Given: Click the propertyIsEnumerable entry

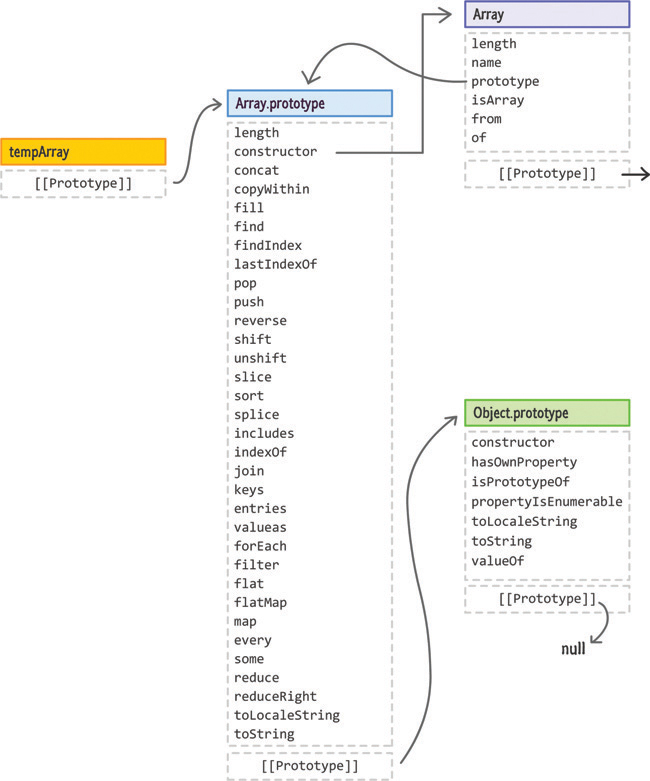Looking at the screenshot, I should [x=547, y=502].
